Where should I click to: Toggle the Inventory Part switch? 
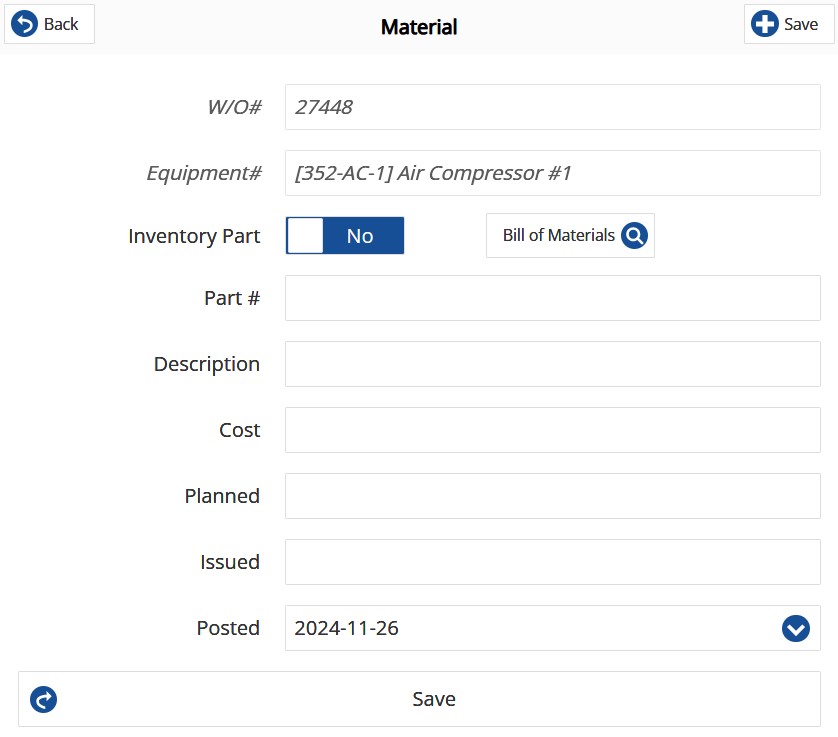tap(345, 235)
